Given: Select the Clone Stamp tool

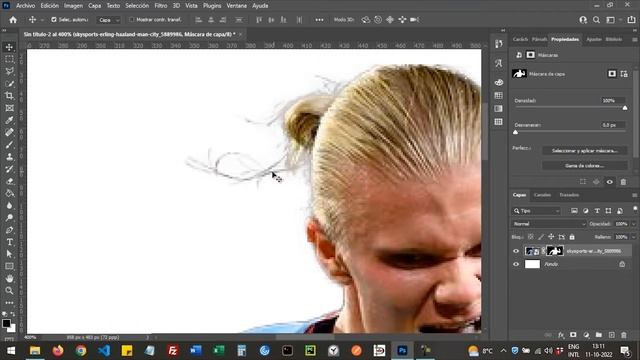Looking at the screenshot, I should coord(9,157).
